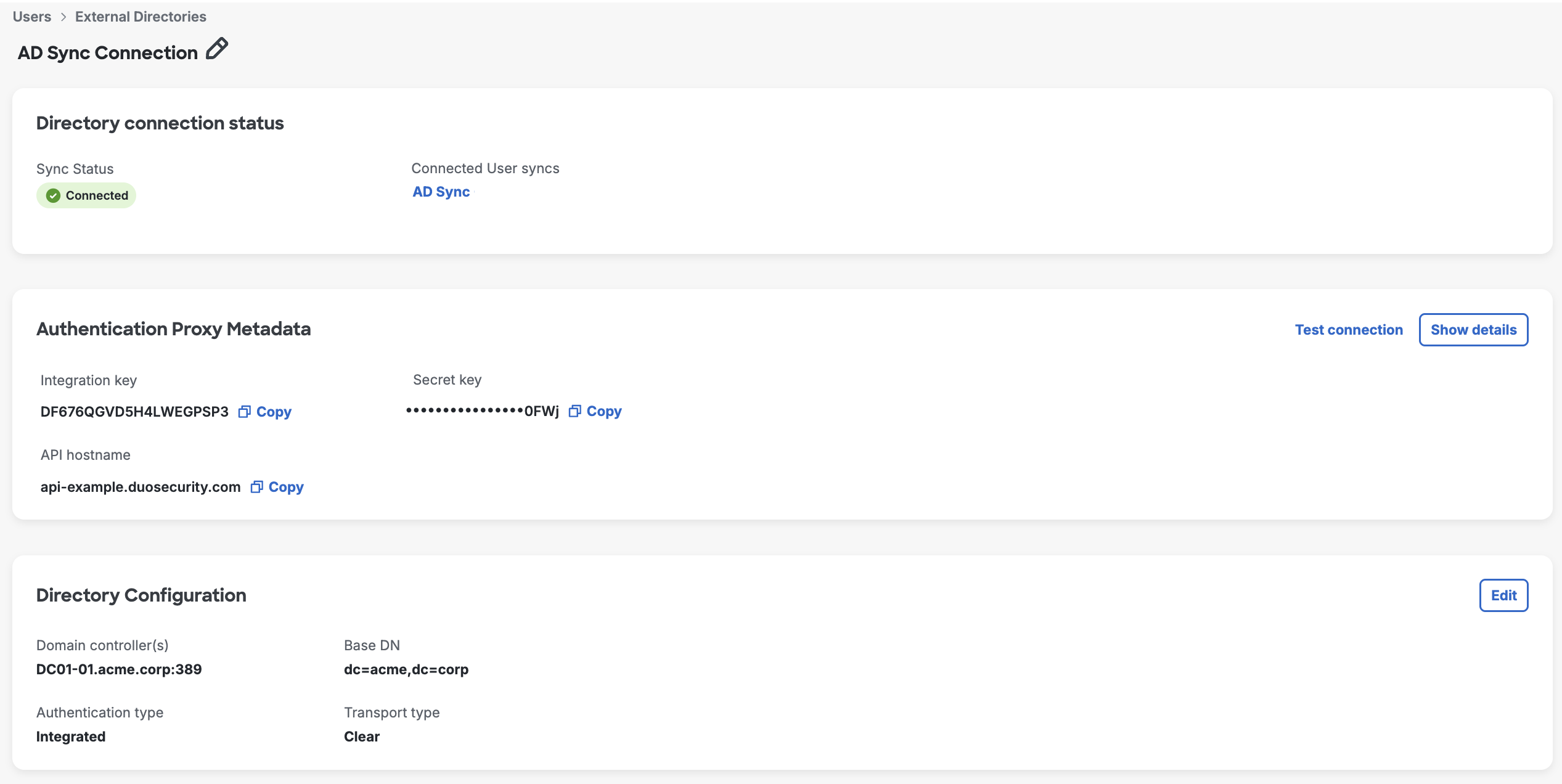Image resolution: width=1562 pixels, height=784 pixels.
Task: Click the Show details button
Action: pyautogui.click(x=1473, y=330)
